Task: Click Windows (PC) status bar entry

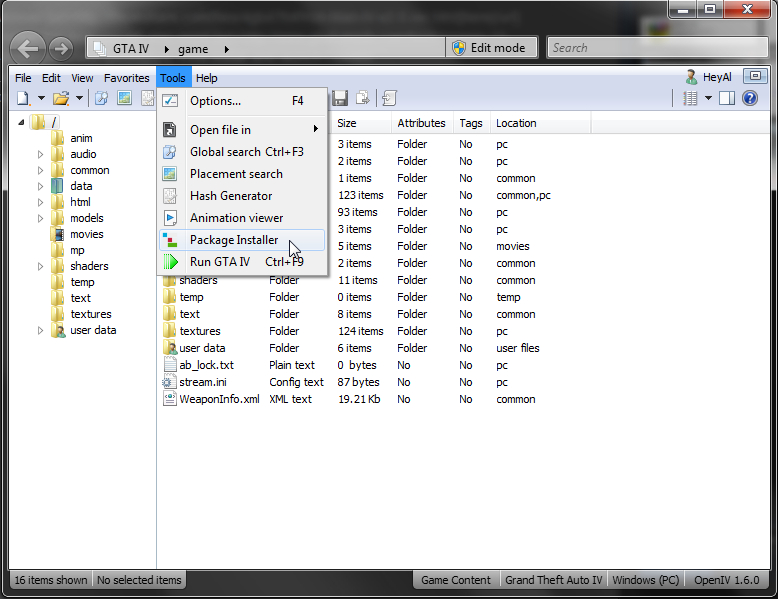Action: click(646, 580)
